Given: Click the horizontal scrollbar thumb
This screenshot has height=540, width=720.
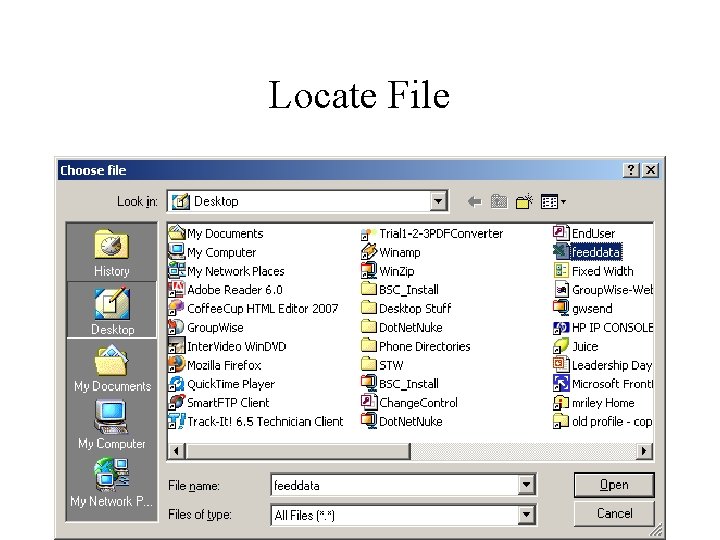Looking at the screenshot, I should [297, 451].
